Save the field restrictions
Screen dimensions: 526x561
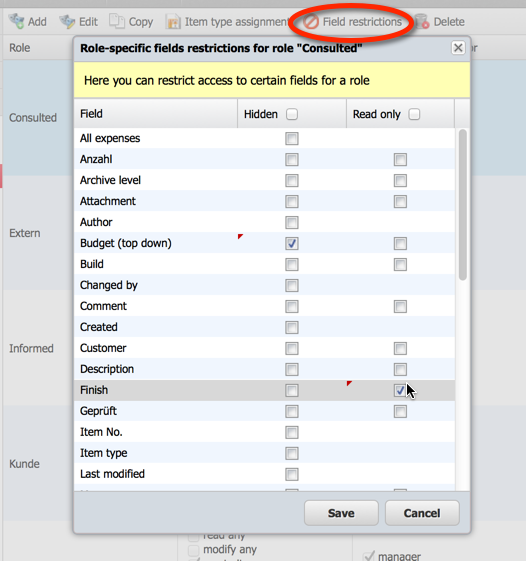pyautogui.click(x=341, y=513)
